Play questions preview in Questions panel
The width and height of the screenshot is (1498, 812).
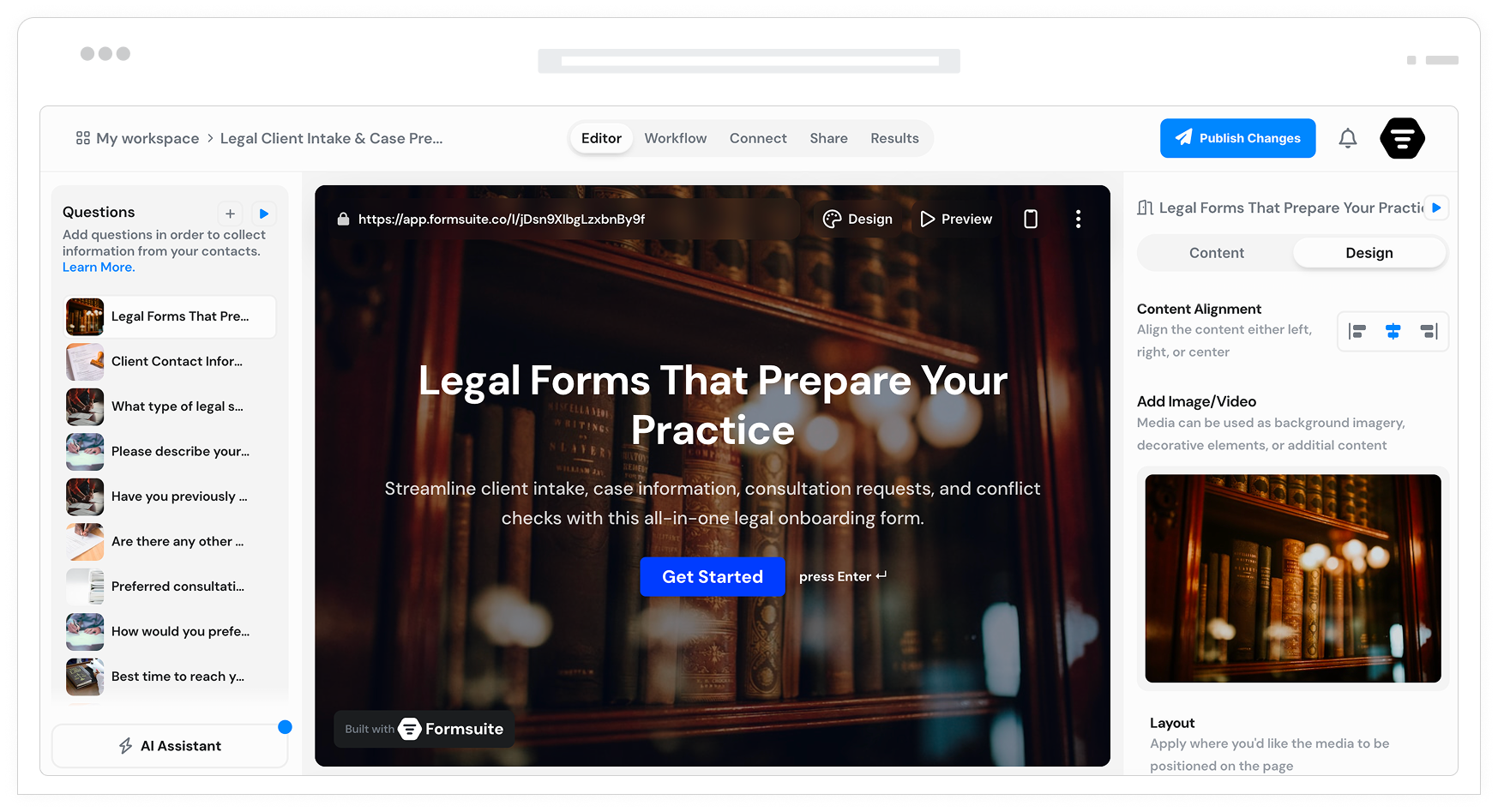point(264,214)
